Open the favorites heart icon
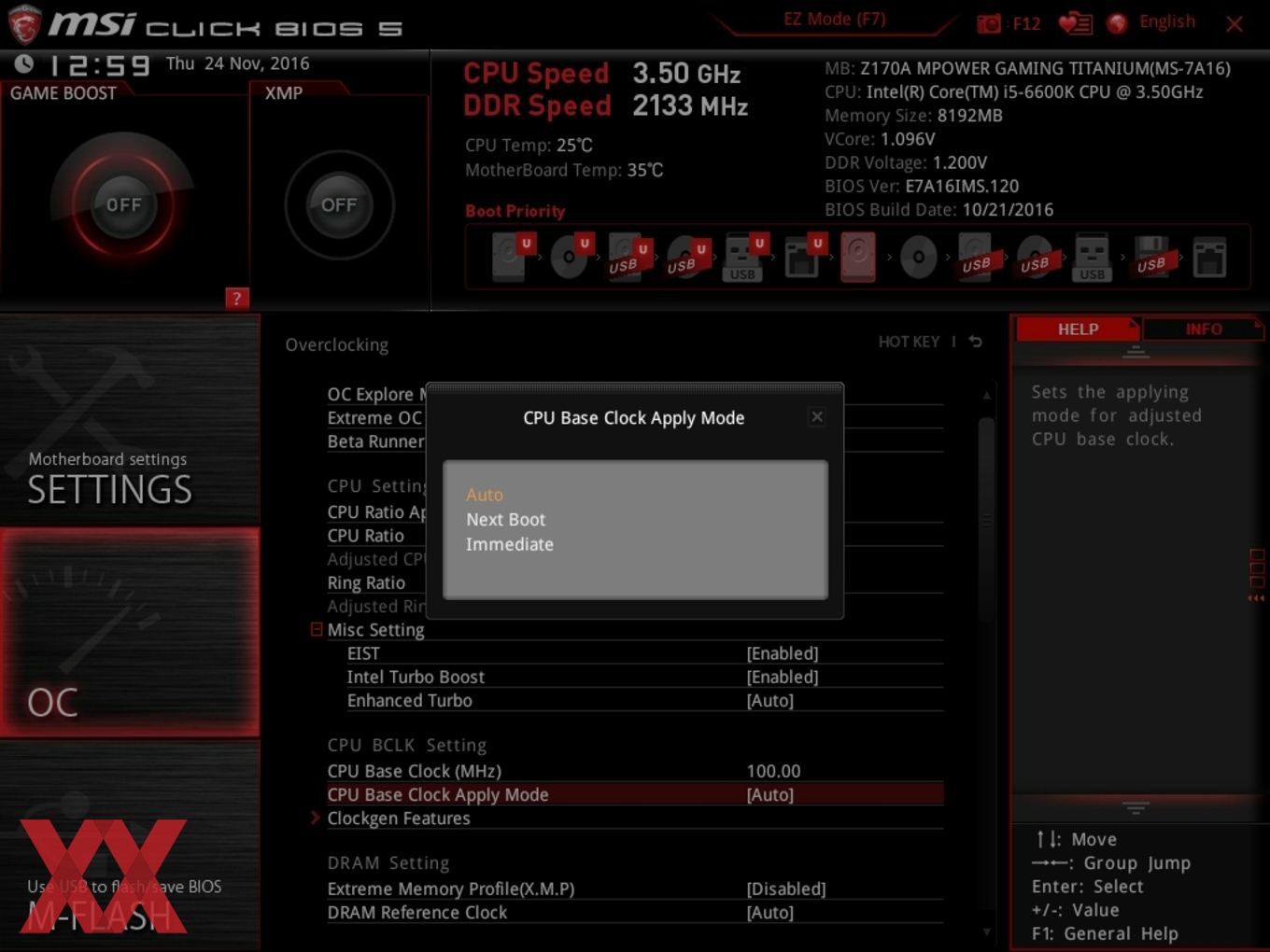This screenshot has height=952, width=1270. [x=1075, y=23]
